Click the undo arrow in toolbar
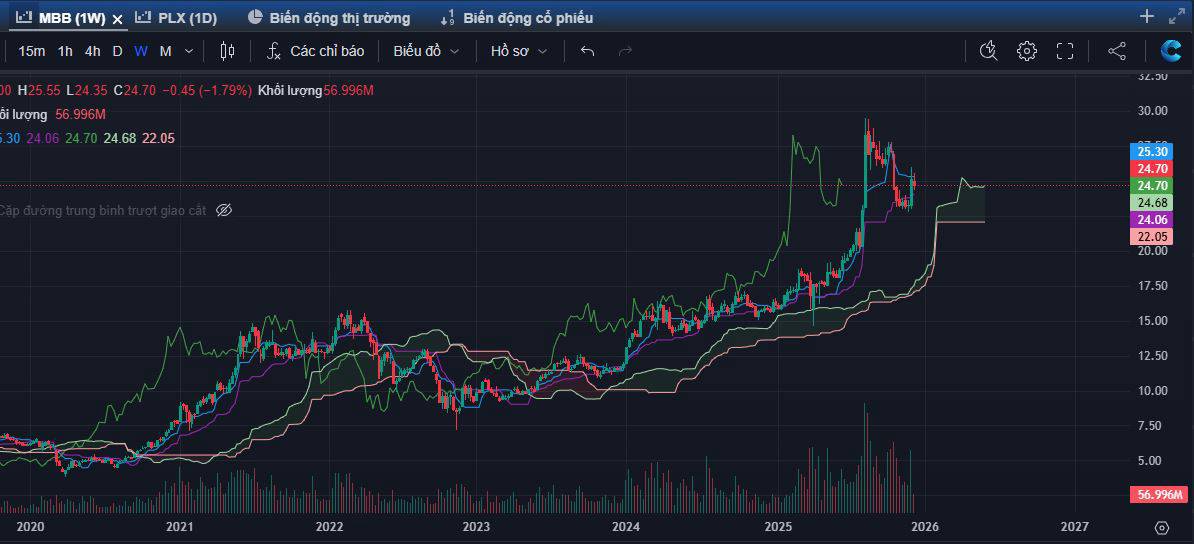This screenshot has height=544, width=1194. pos(587,51)
